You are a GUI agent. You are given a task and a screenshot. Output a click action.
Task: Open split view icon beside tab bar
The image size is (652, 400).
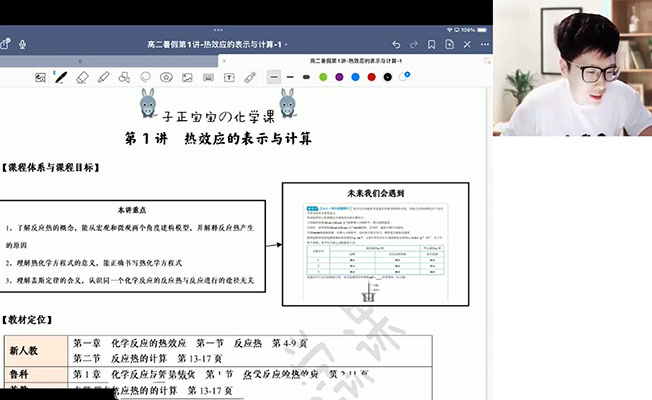487,61
